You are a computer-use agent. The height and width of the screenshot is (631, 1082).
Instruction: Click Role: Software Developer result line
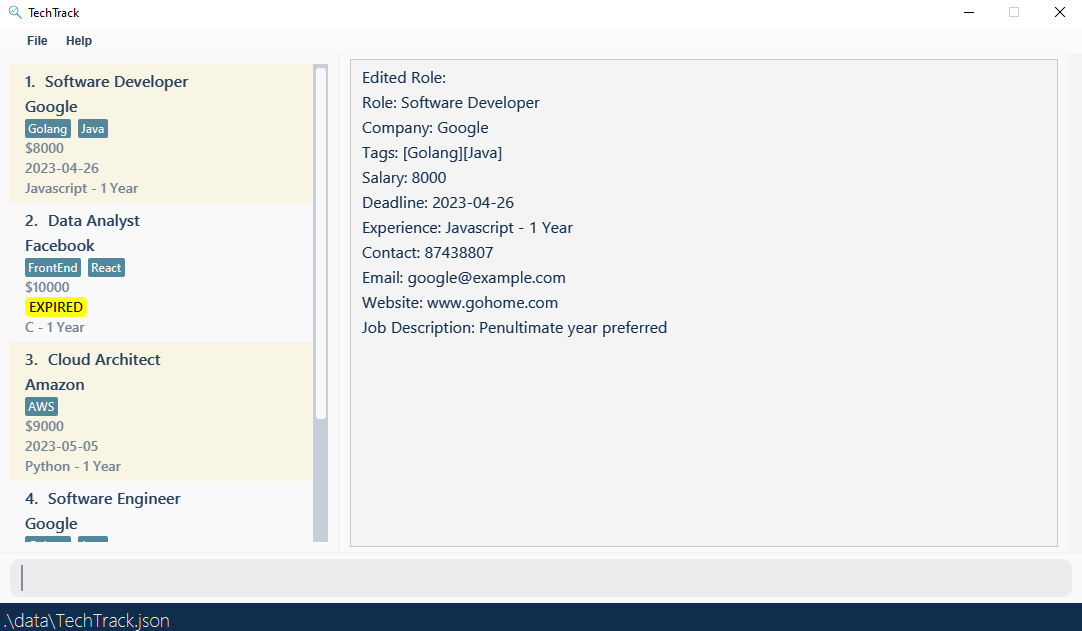coord(451,103)
